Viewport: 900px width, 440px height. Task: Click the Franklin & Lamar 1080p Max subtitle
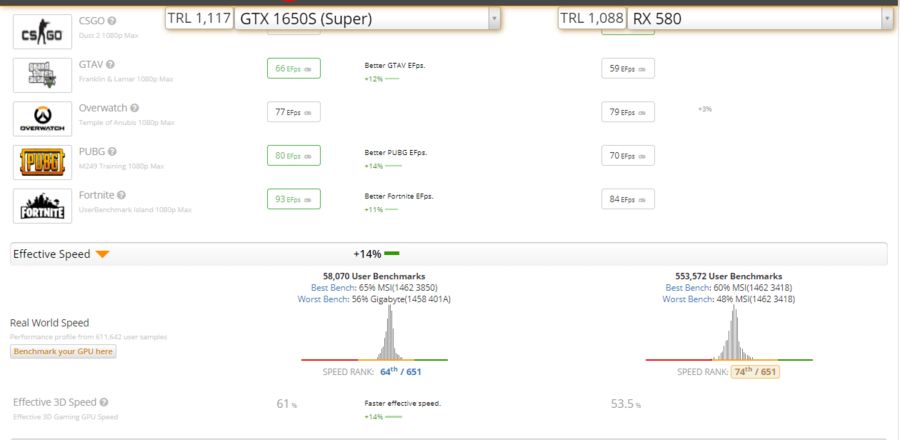[126, 79]
